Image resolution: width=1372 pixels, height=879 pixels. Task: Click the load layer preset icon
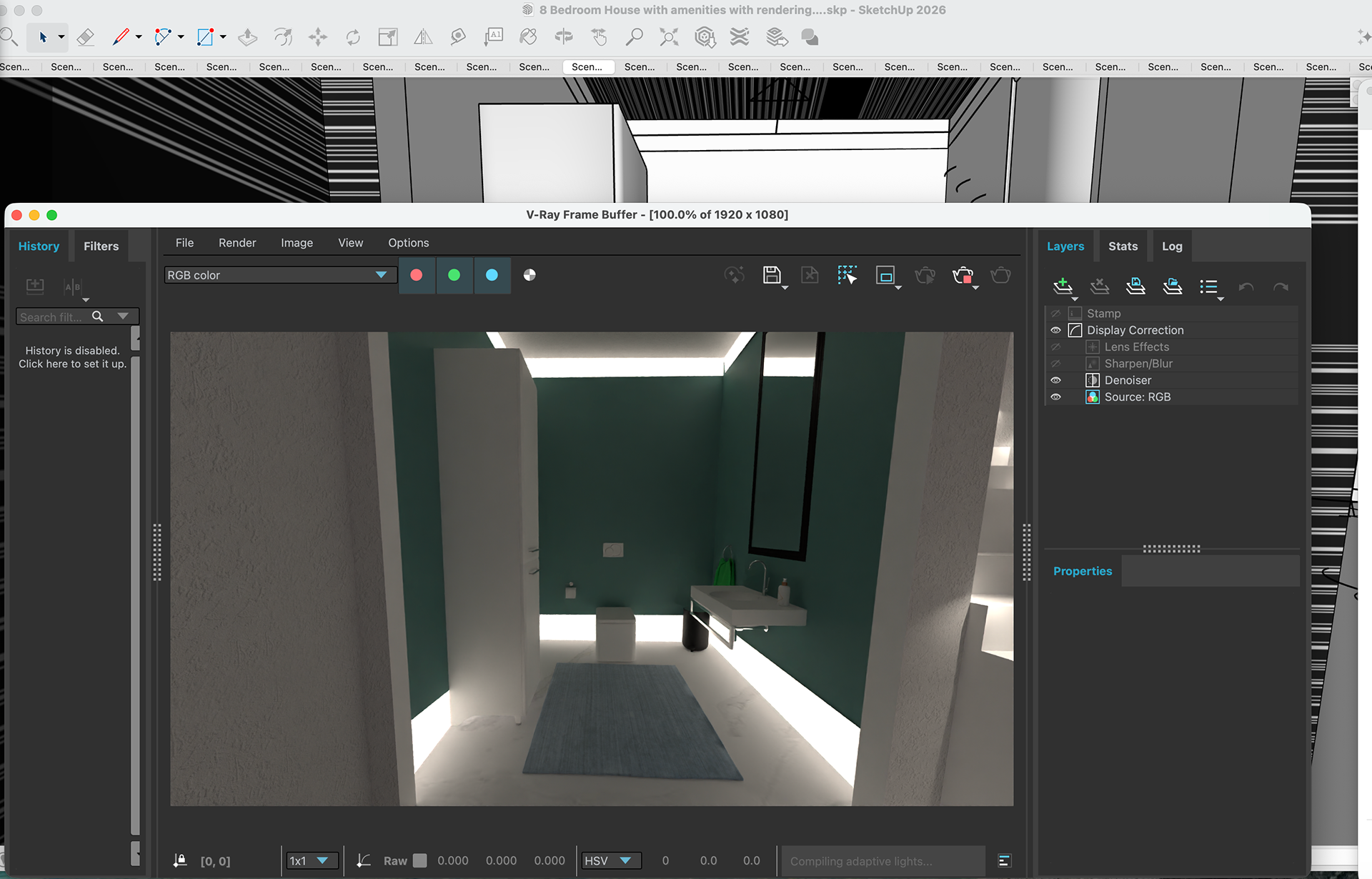tap(1172, 287)
